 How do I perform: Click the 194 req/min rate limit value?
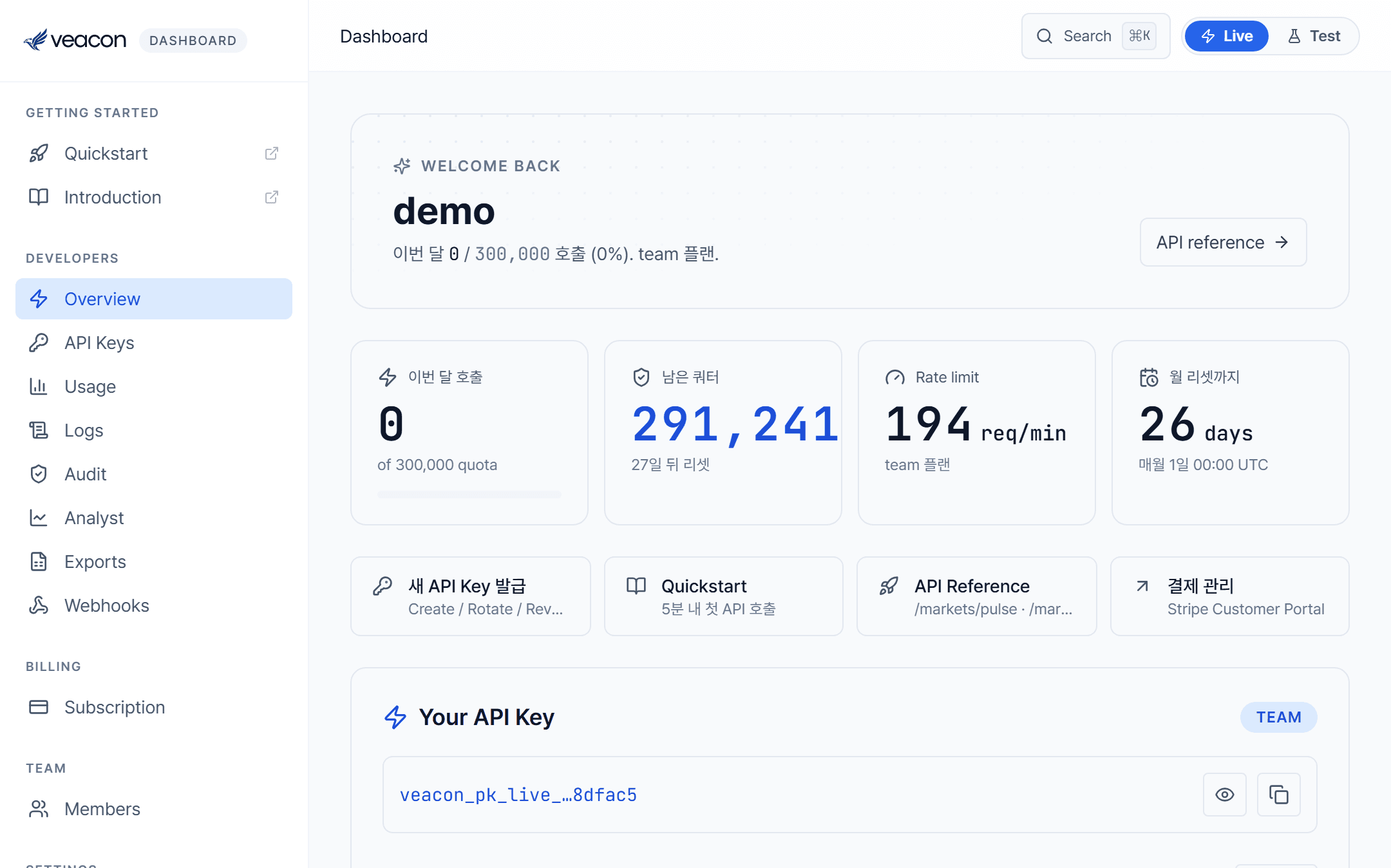click(976, 425)
